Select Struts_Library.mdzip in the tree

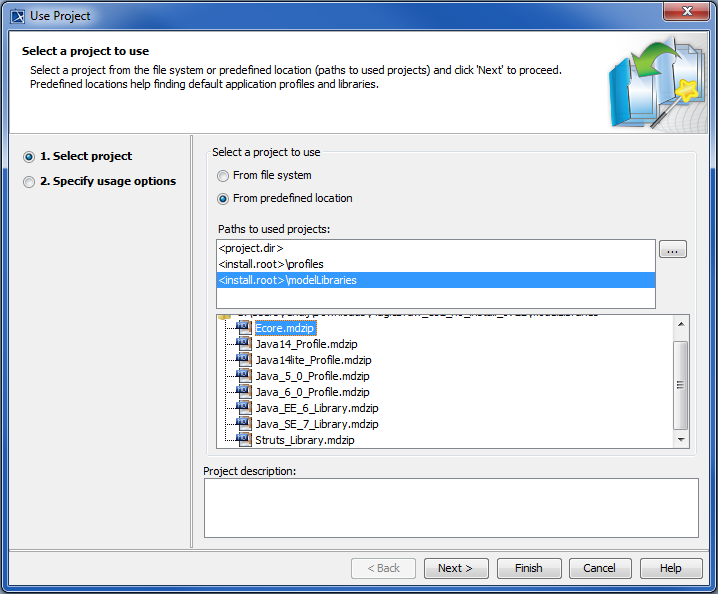click(305, 440)
